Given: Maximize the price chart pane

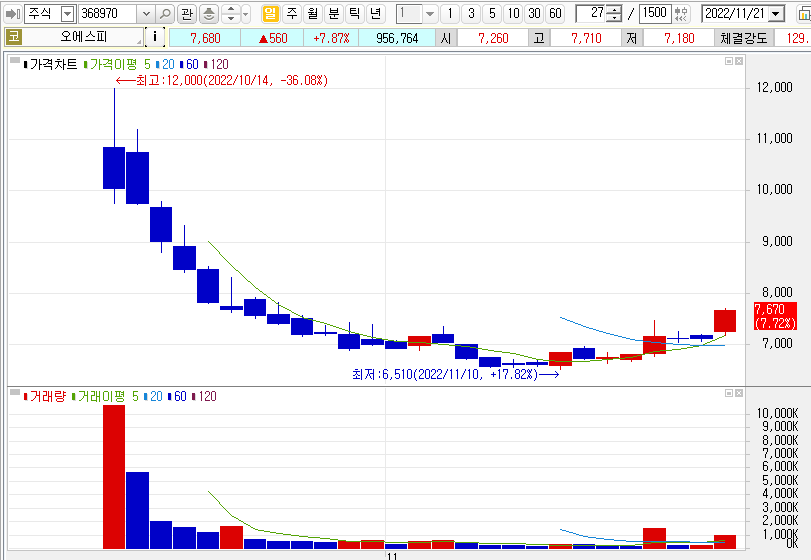Looking at the screenshot, I should pos(729,61).
